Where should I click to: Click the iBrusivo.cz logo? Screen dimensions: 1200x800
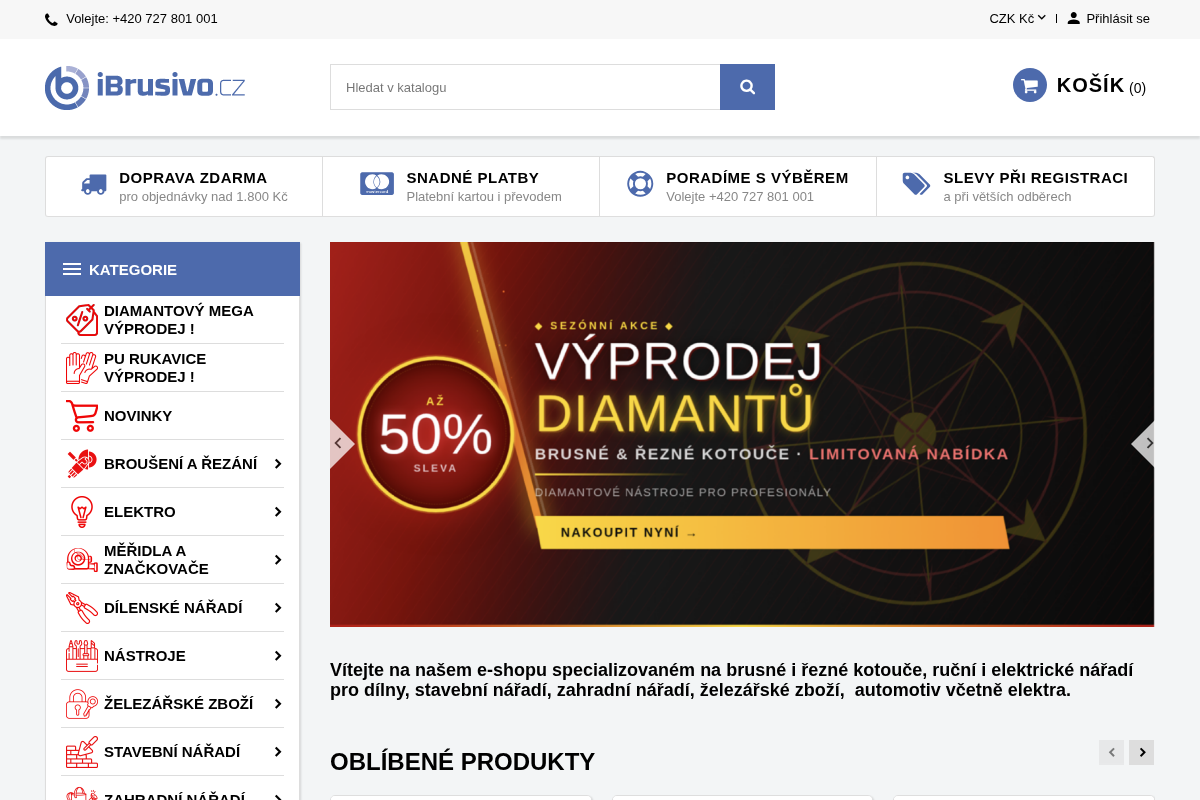coord(145,87)
